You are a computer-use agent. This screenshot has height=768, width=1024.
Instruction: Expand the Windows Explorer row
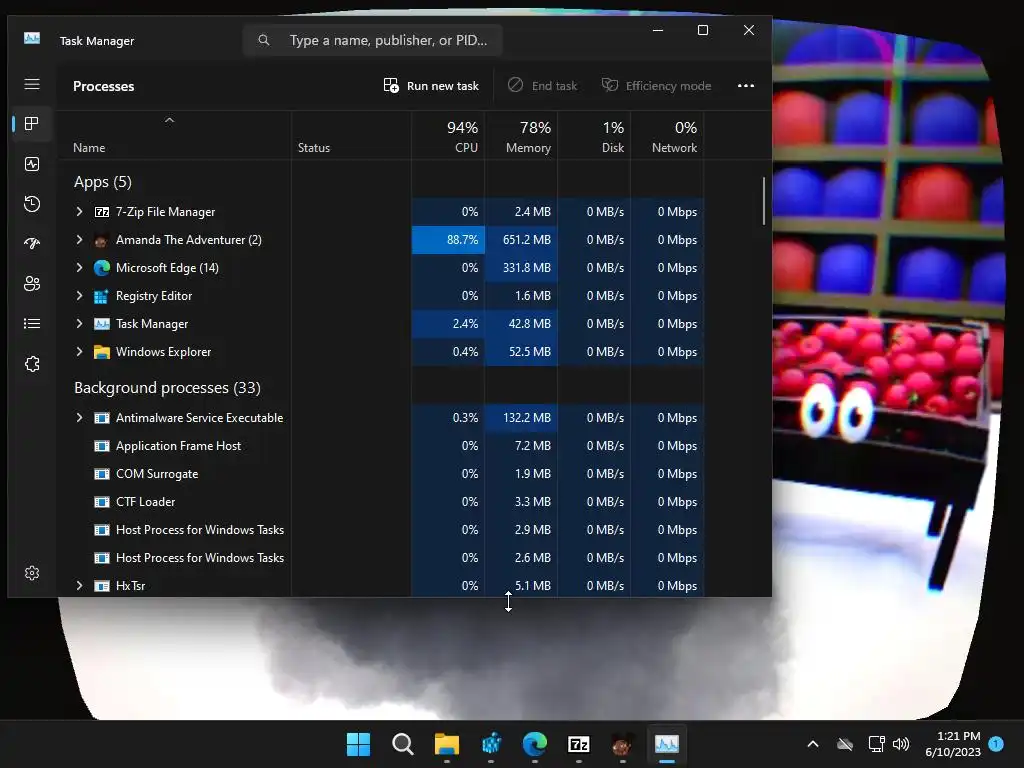coord(79,352)
